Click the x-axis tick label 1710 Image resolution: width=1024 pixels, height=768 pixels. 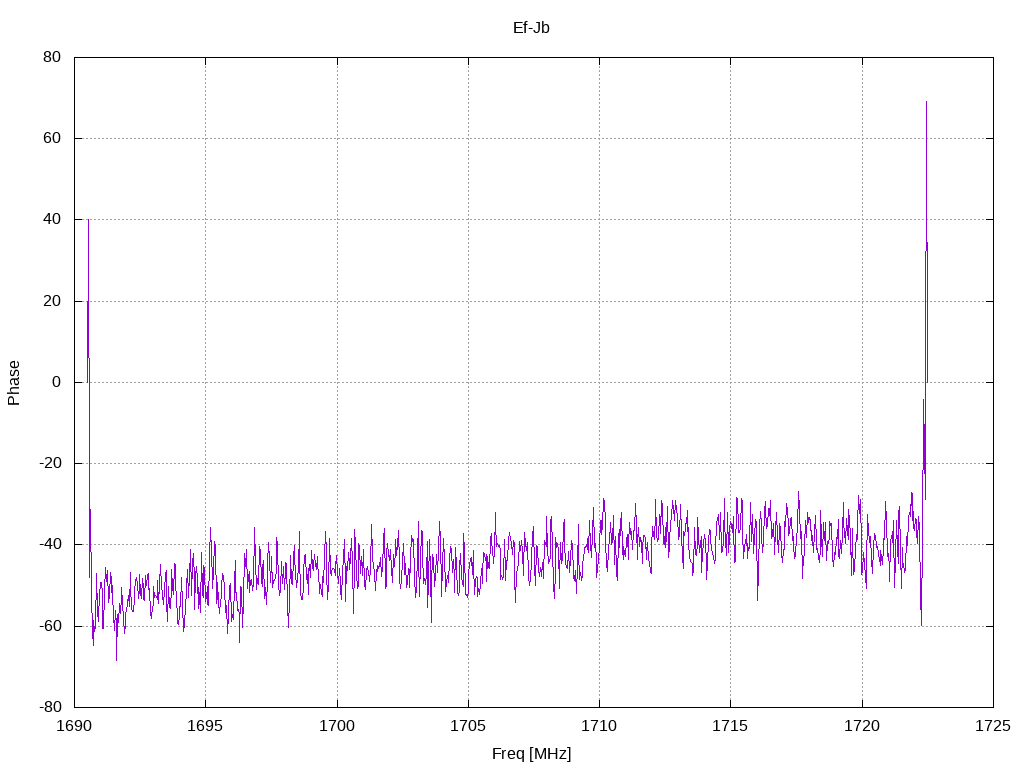[600, 726]
